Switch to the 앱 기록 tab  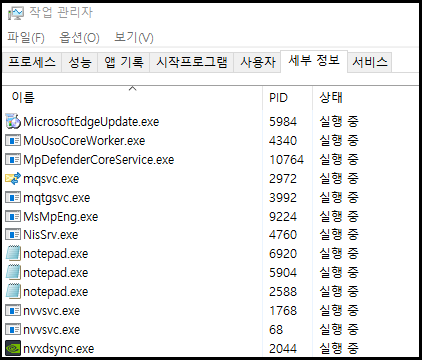(x=124, y=62)
